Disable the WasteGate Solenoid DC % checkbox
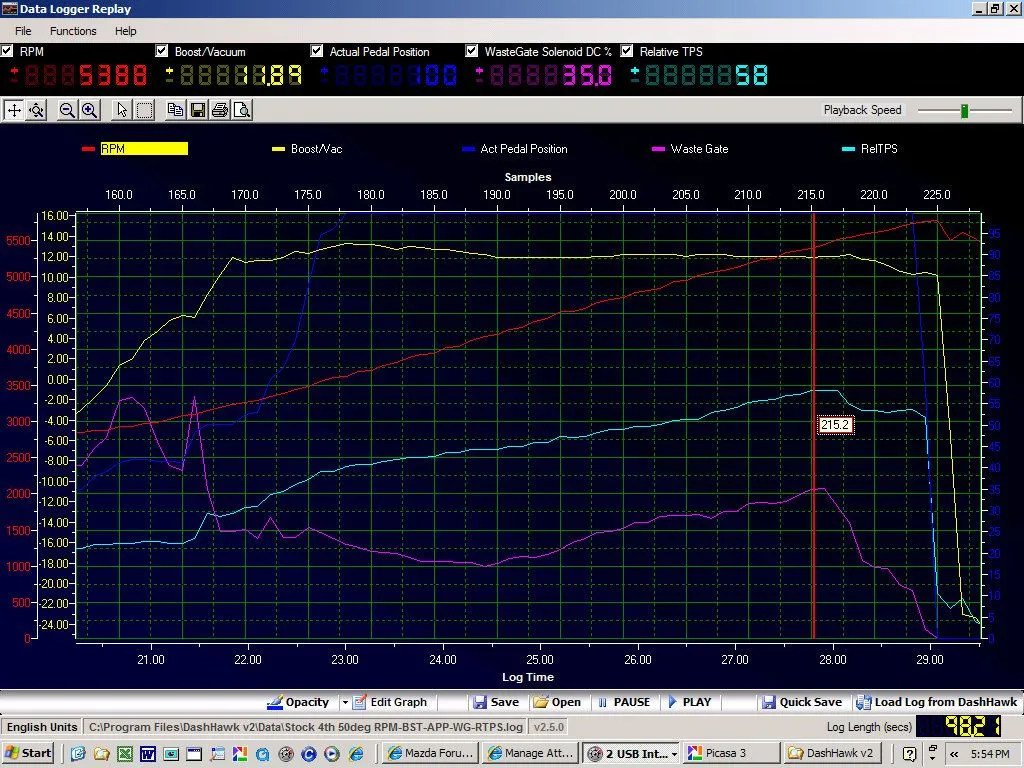1024x768 pixels. tap(472, 51)
